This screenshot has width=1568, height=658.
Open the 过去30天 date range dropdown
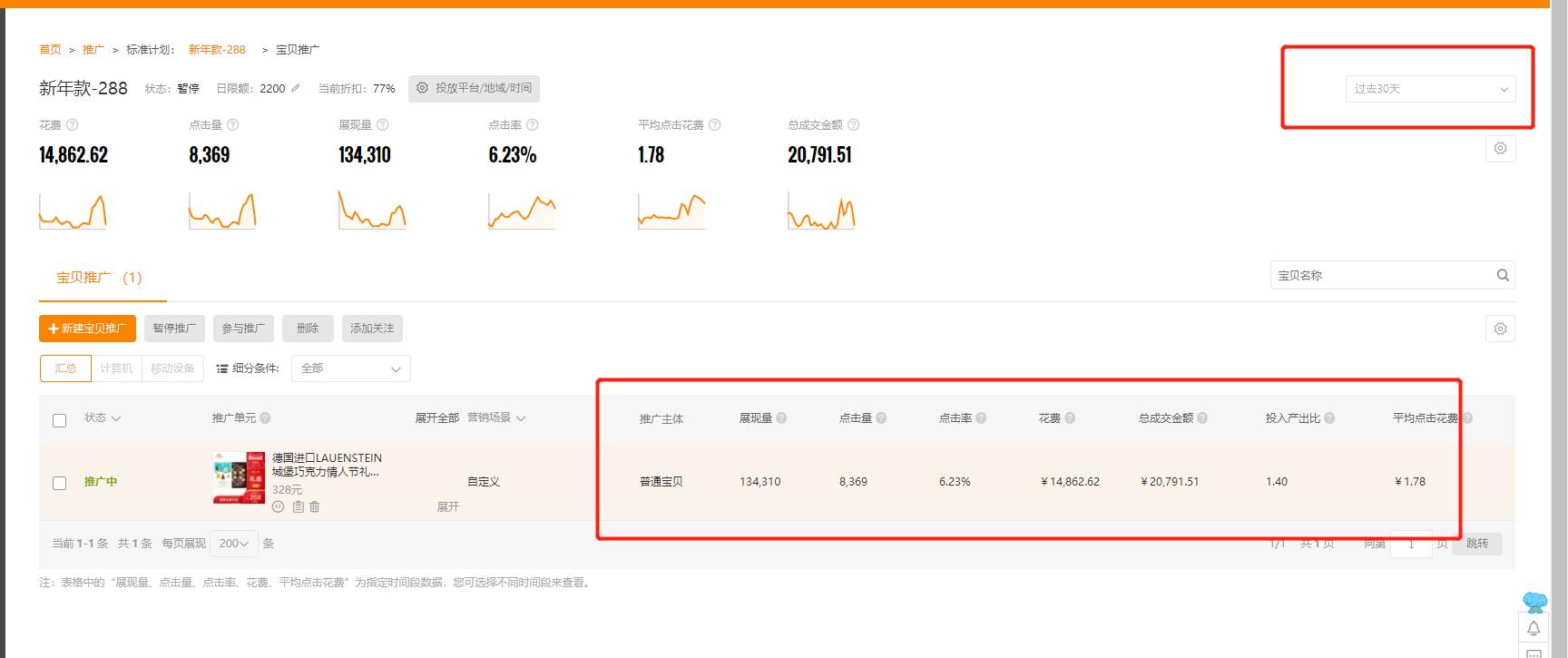point(1430,89)
